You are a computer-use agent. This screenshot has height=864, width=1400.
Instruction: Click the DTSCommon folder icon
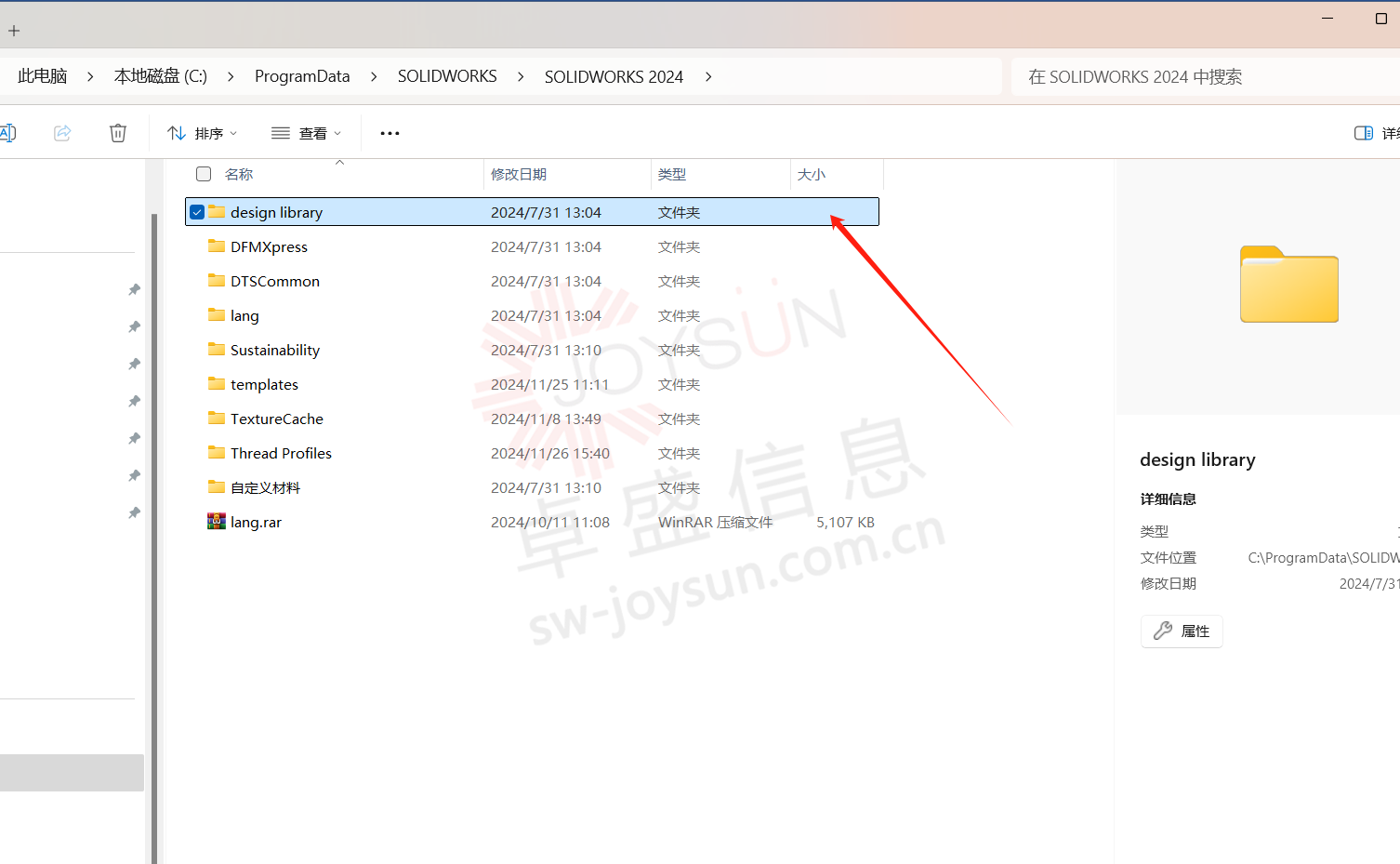coord(217,280)
